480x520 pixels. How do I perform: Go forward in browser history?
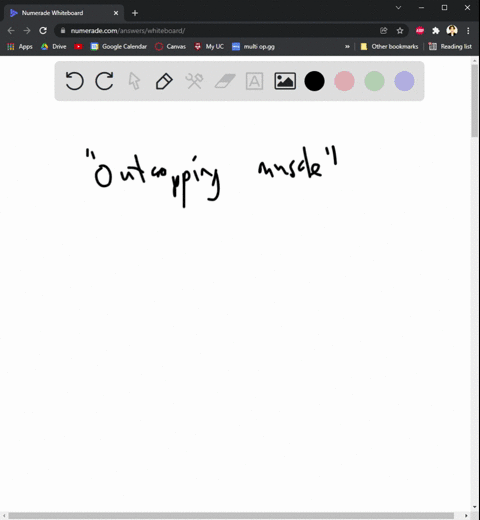pos(27,31)
